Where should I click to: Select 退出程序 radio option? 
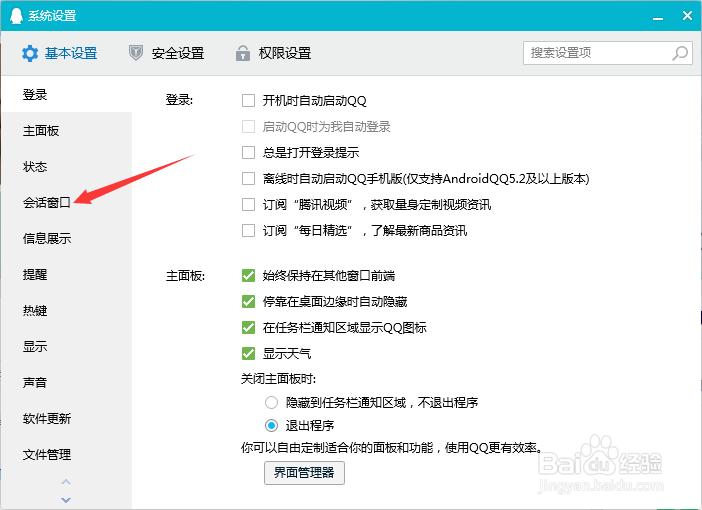(271, 425)
